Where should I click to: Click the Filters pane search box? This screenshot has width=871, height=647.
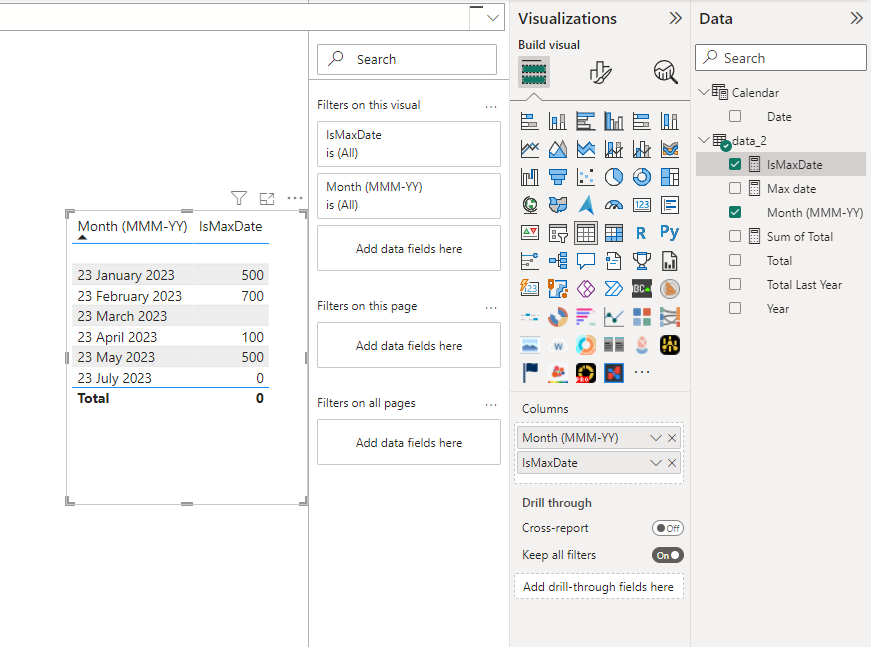click(407, 59)
